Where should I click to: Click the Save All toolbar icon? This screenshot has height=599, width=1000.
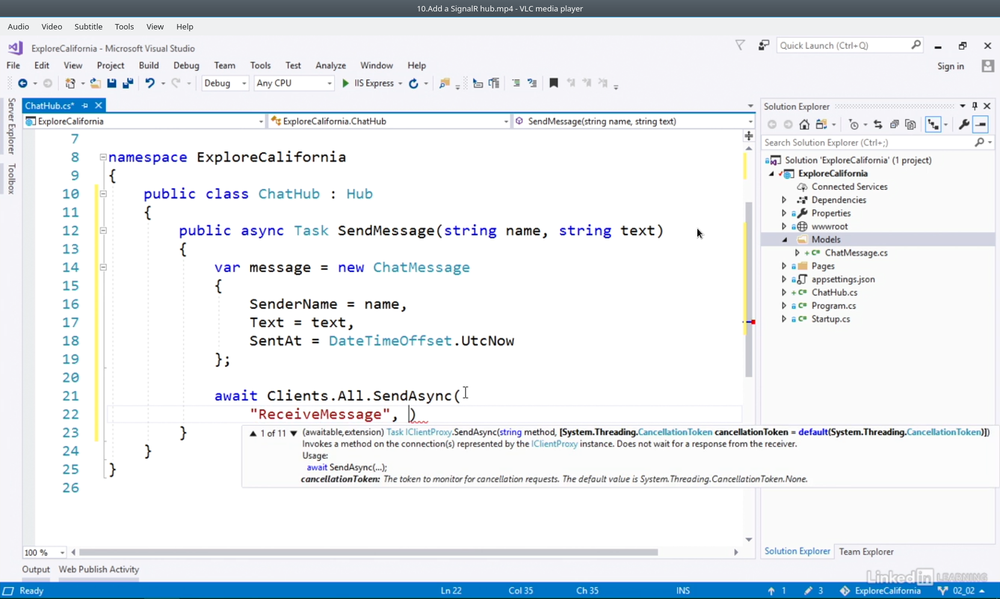[127, 84]
